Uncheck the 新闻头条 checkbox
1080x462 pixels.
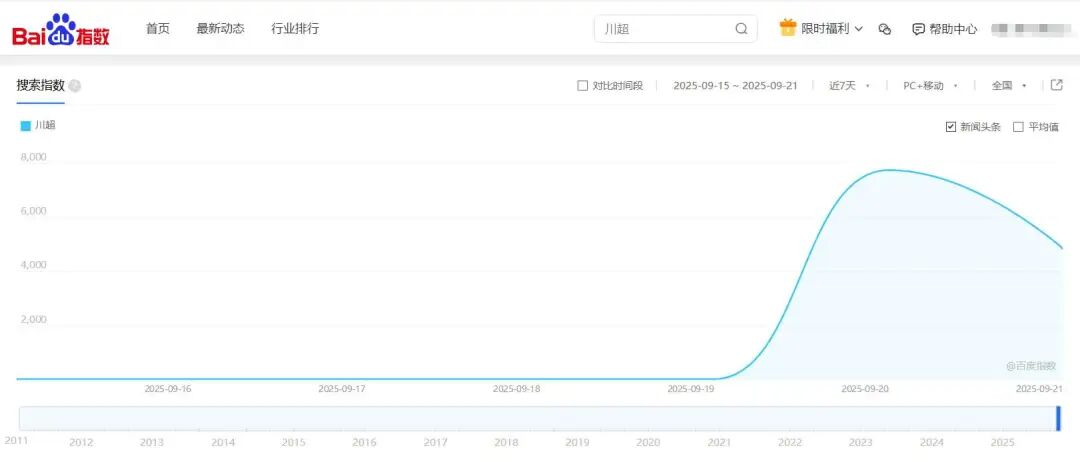click(951, 127)
